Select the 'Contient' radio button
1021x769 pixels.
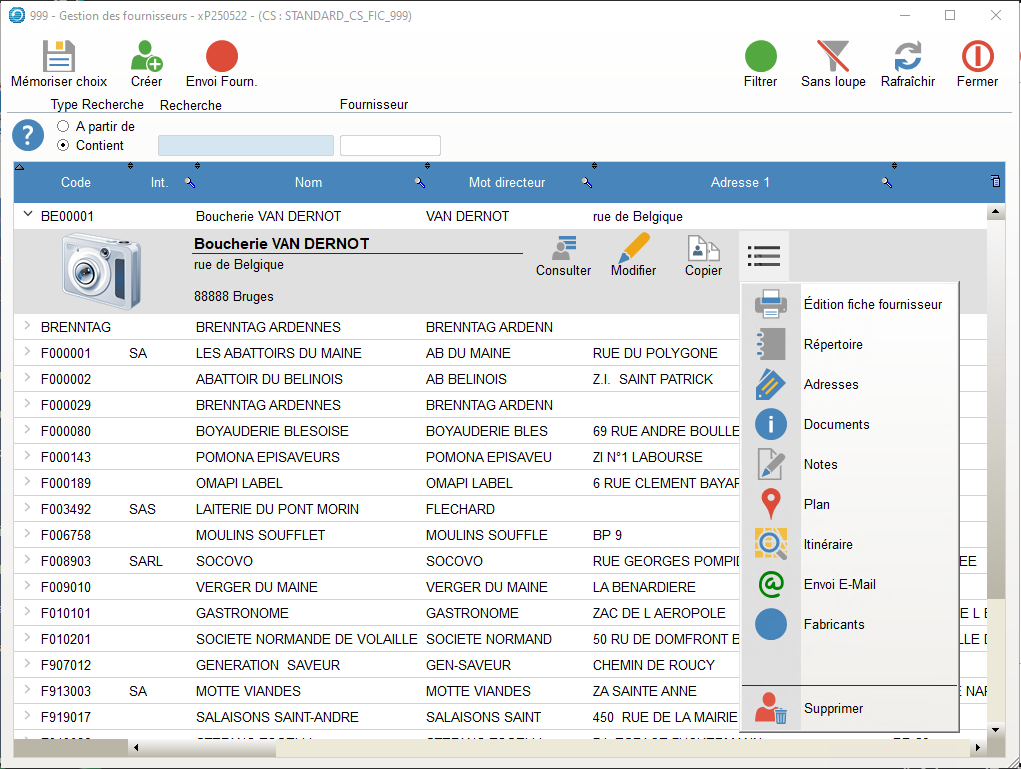click(x=63, y=145)
